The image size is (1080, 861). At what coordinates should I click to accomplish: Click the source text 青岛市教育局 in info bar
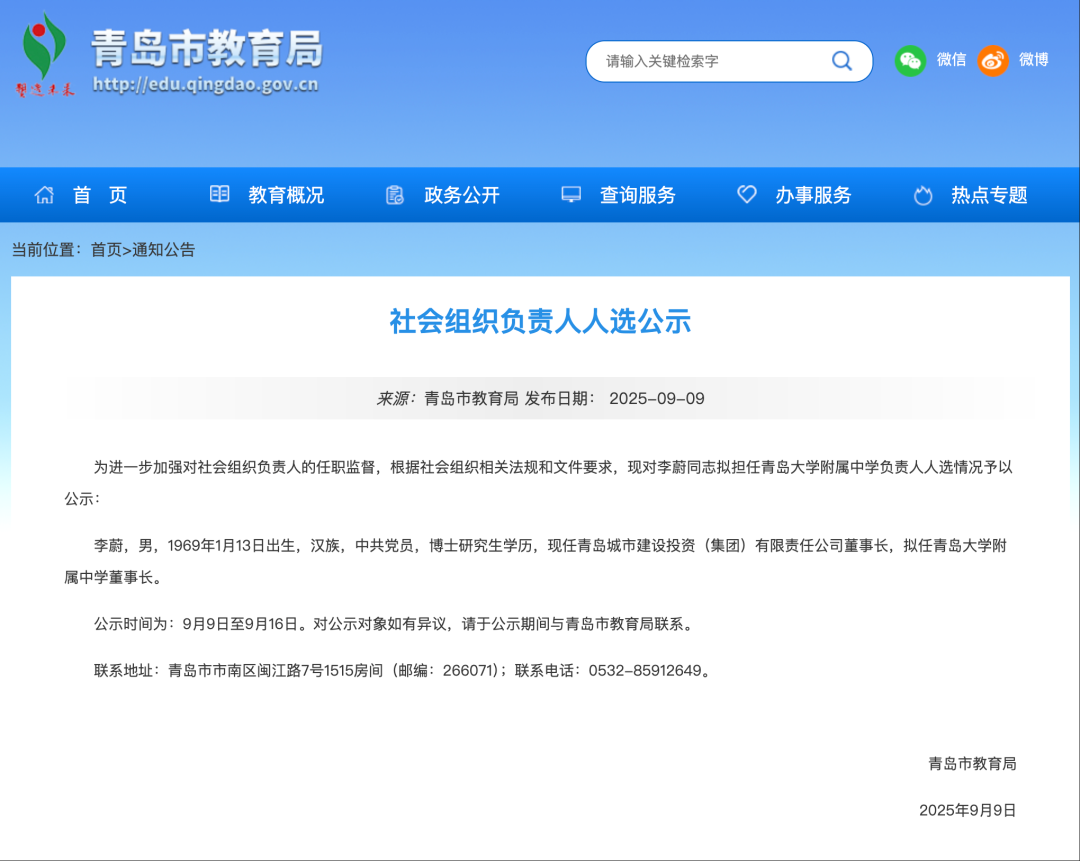471,398
